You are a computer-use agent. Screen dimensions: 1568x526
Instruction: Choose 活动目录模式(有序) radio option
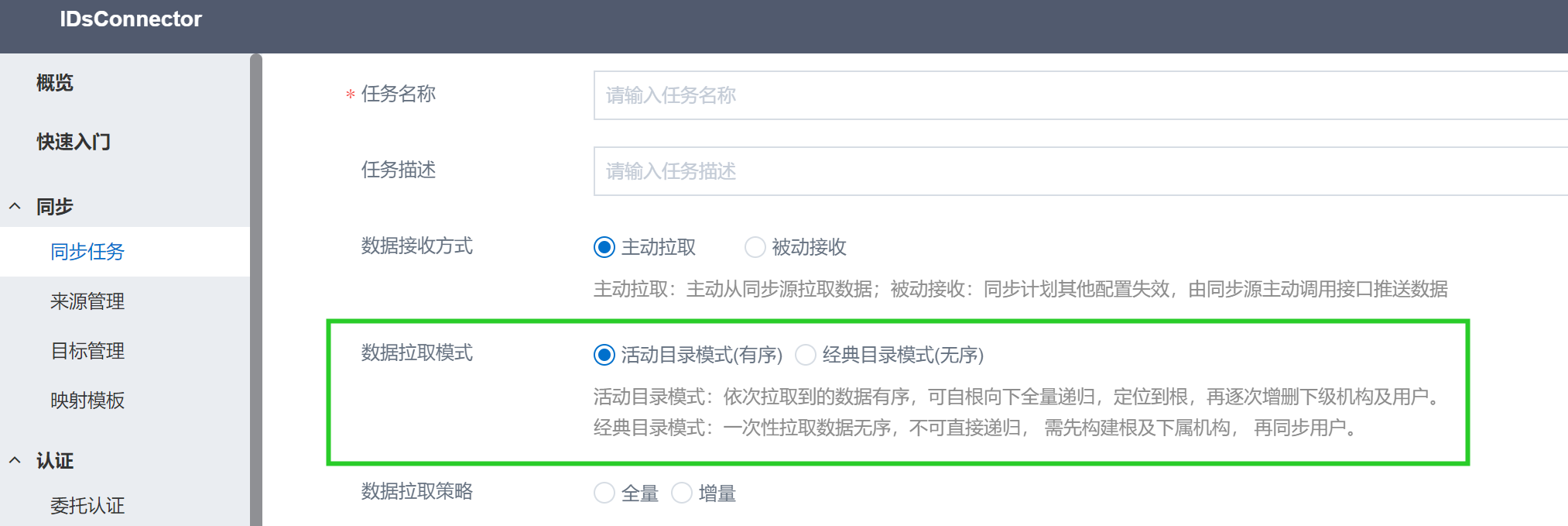[604, 355]
